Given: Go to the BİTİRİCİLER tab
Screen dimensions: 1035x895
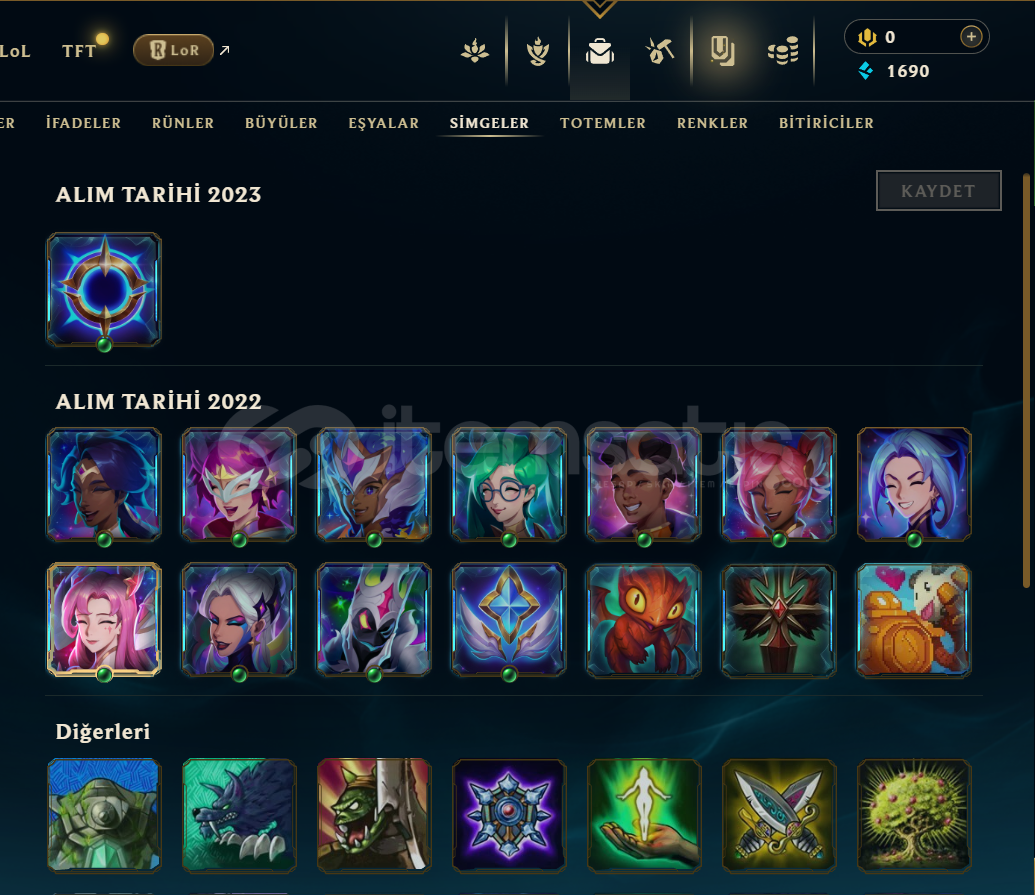Looking at the screenshot, I should point(826,123).
